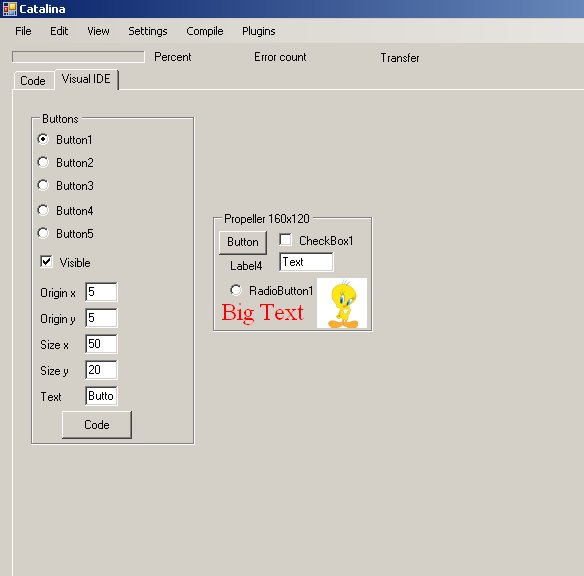Select RadioButton1 in Propeller preview
The width and height of the screenshot is (584, 576).
(236, 290)
